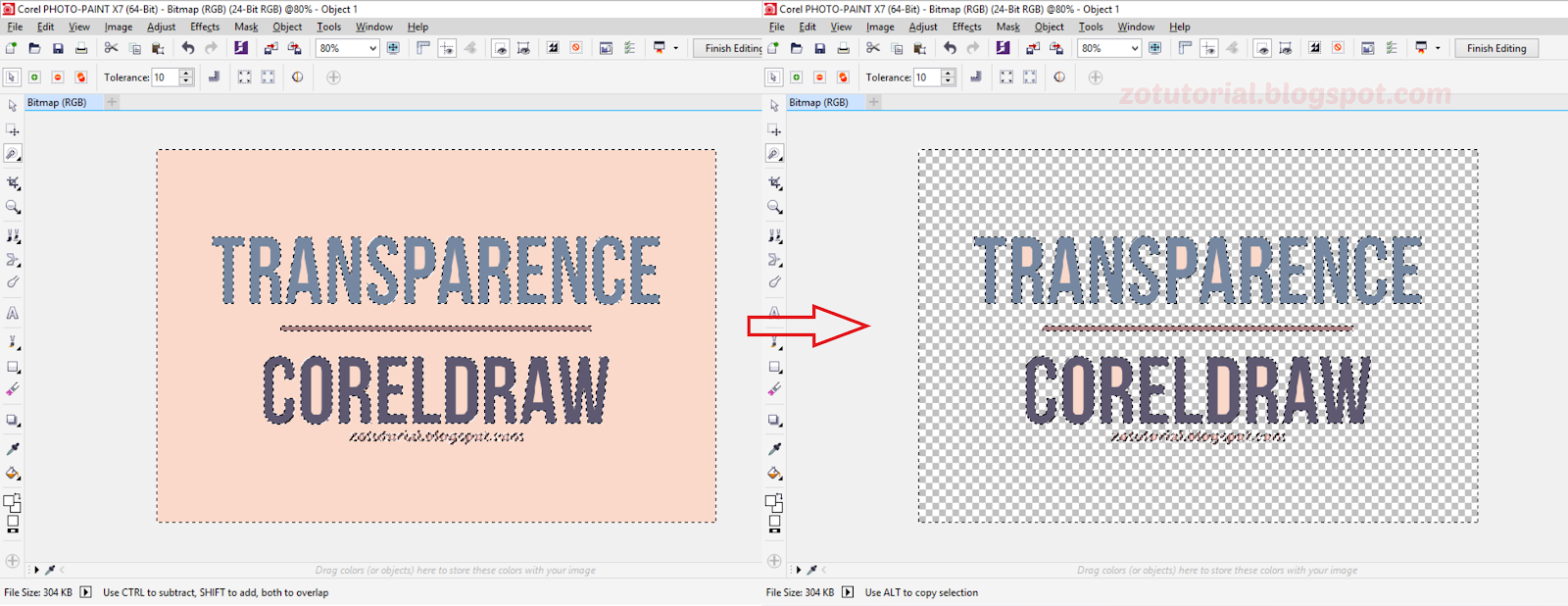
Task: Toggle Show mask marquee in right window
Action: point(1262,48)
